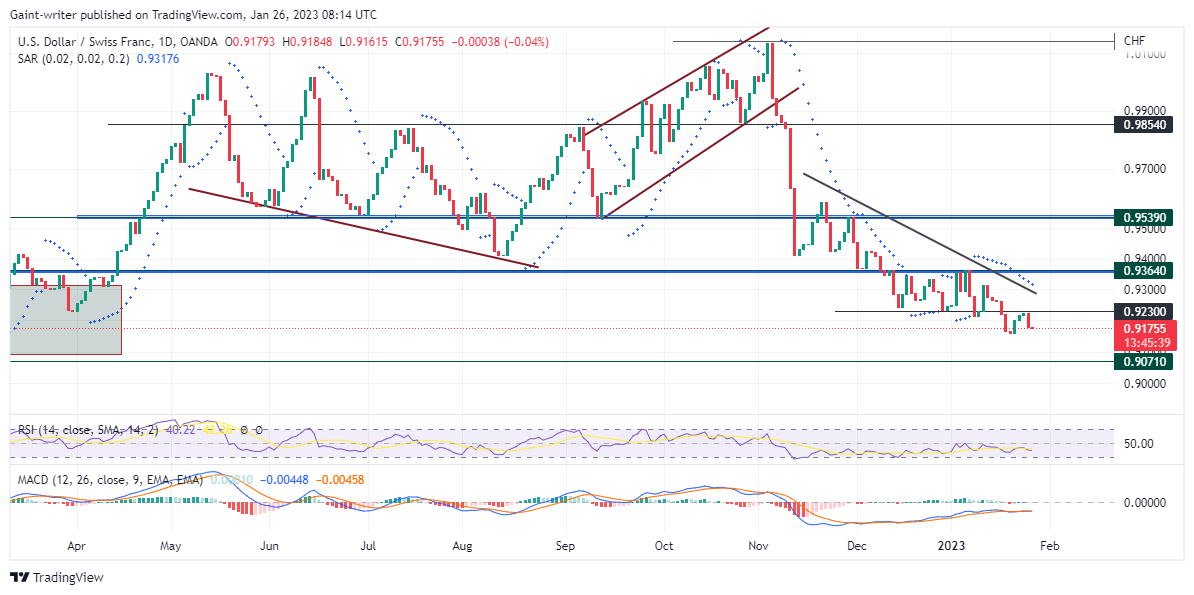This screenshot has width=1194, height=595.
Task: Click the 0.90710 price level label
Action: 1145,361
